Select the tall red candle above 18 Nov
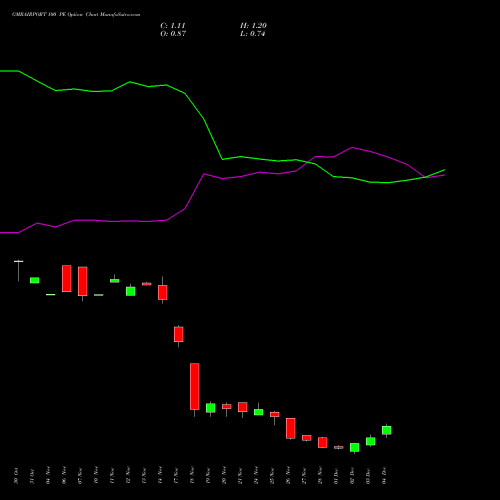Screen dimensions: 500x500 click(x=195, y=387)
